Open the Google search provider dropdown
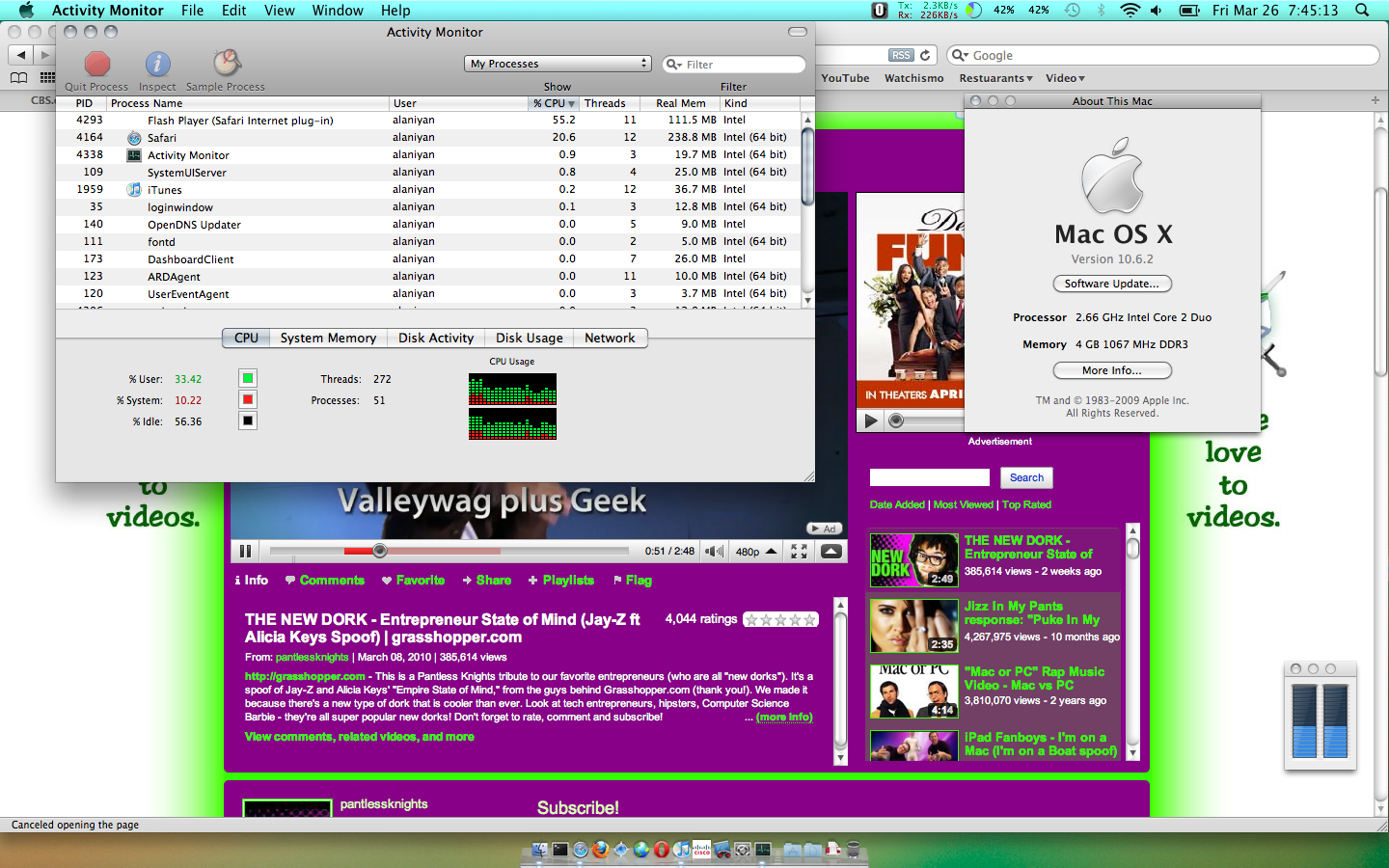The width and height of the screenshot is (1389, 868). [960, 55]
